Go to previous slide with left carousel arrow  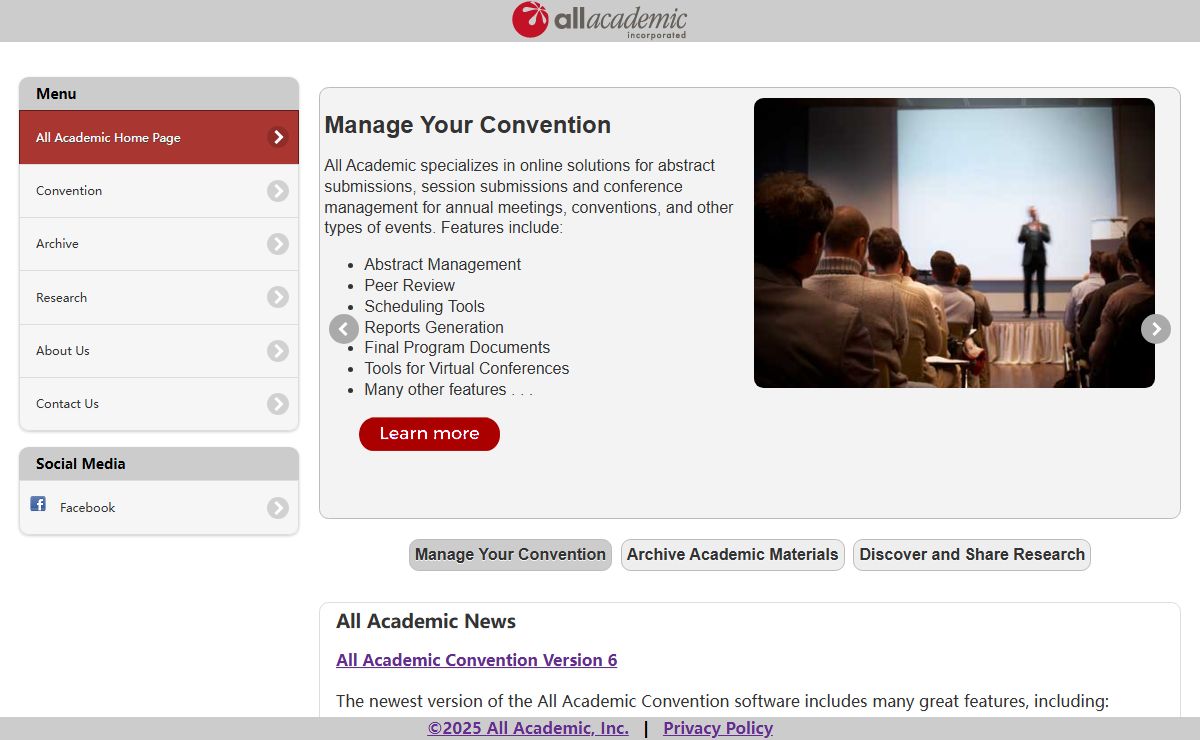pyautogui.click(x=344, y=329)
